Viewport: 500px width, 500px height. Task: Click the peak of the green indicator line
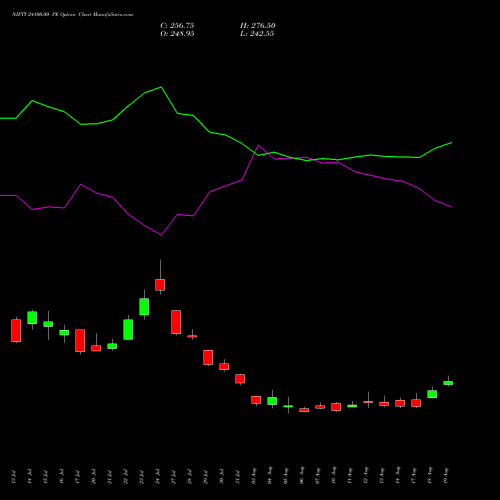[161, 87]
